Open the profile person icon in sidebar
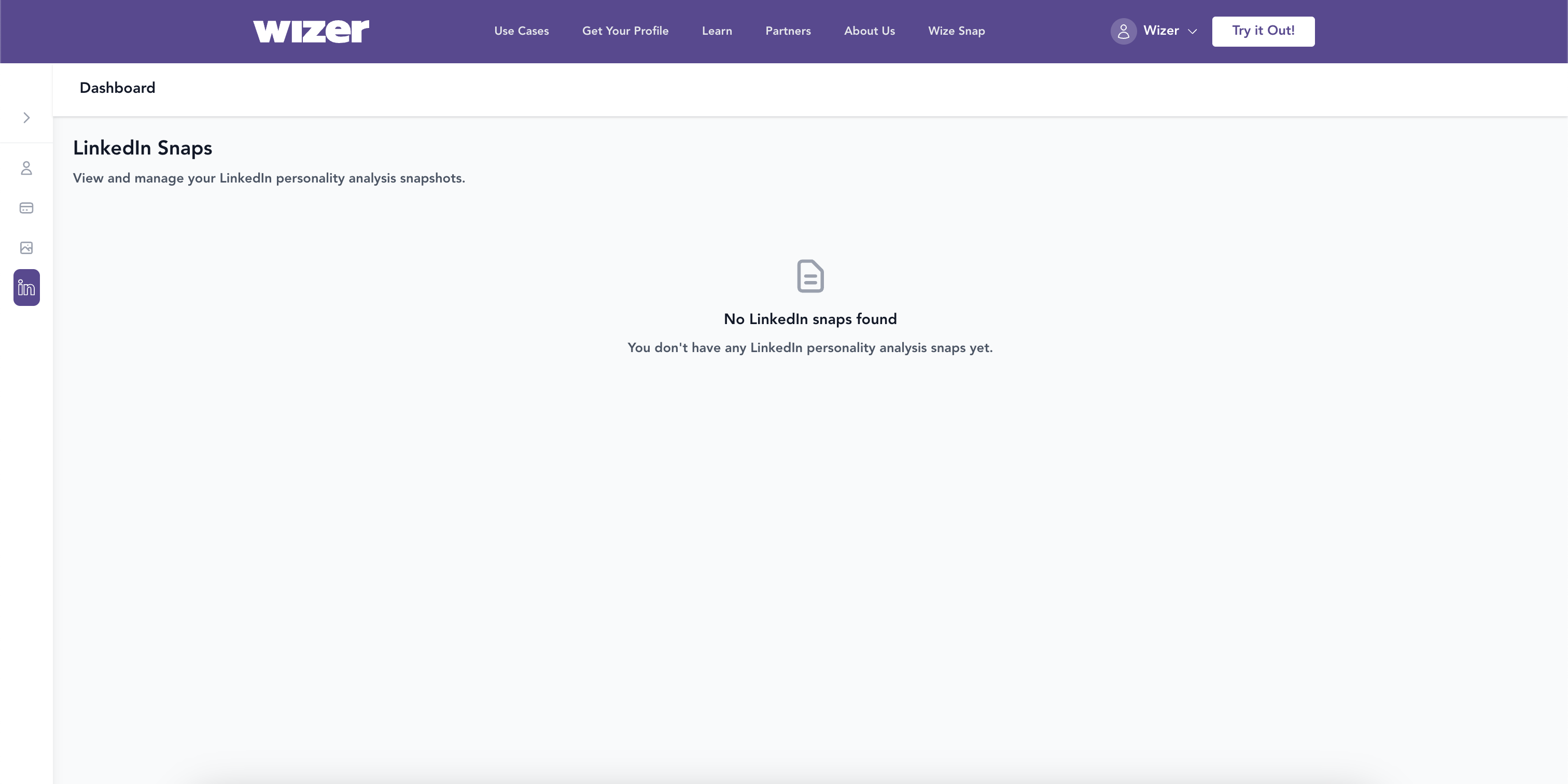 tap(26, 168)
